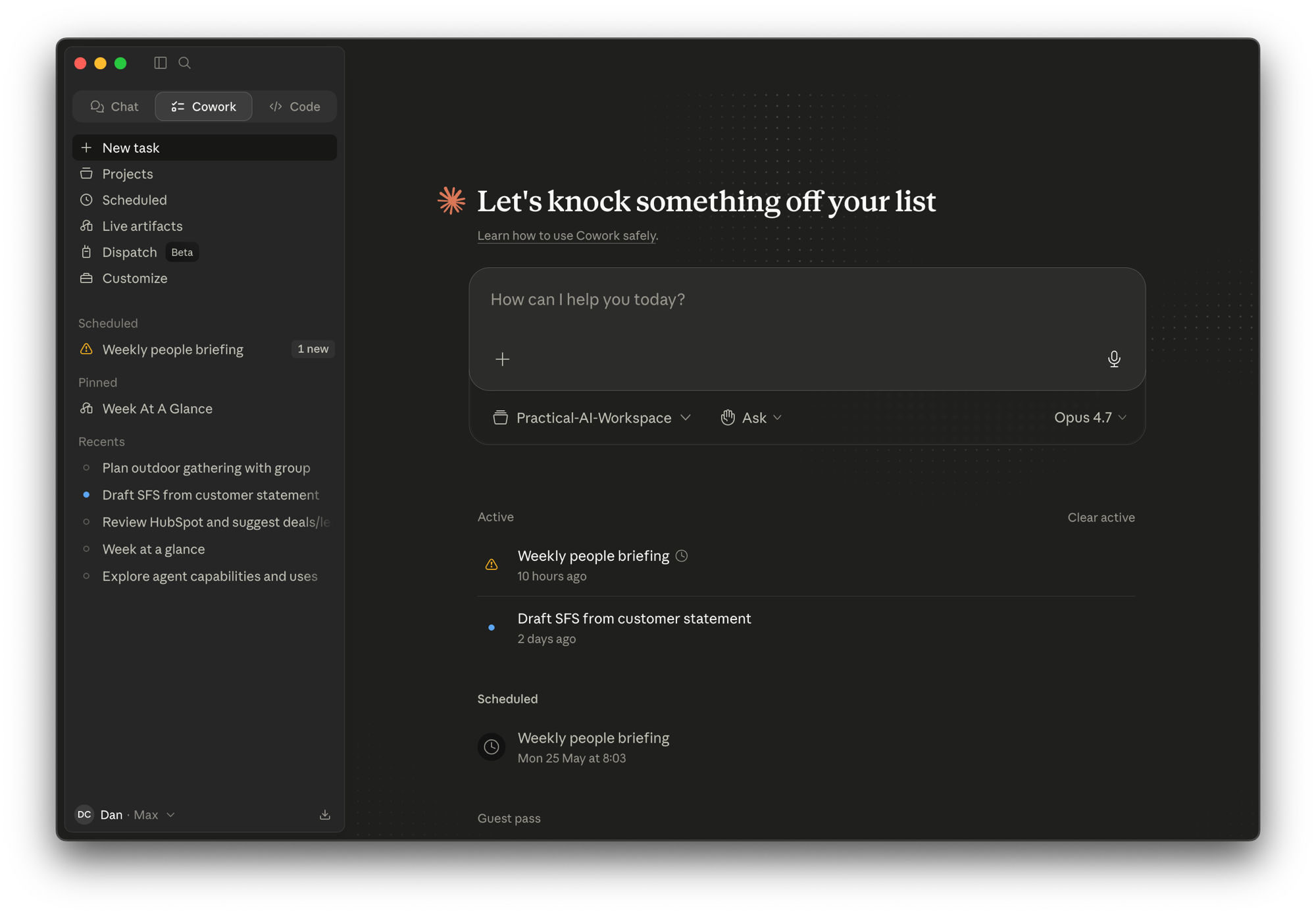Open Dispatch Beta in the sidebar
1316x915 pixels.
(x=205, y=252)
